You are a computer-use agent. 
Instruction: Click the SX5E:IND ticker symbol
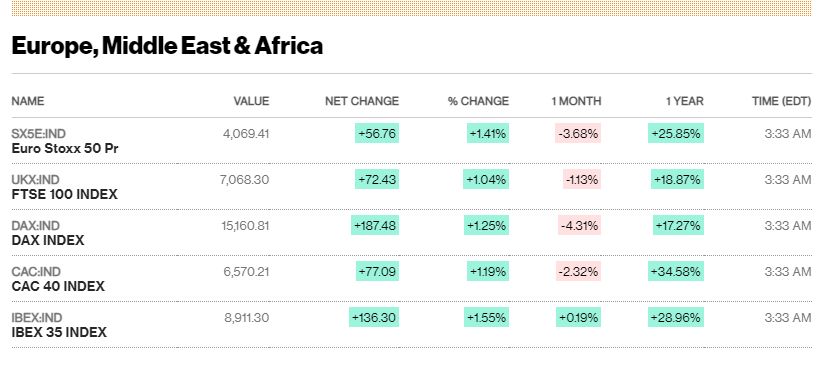coord(39,134)
